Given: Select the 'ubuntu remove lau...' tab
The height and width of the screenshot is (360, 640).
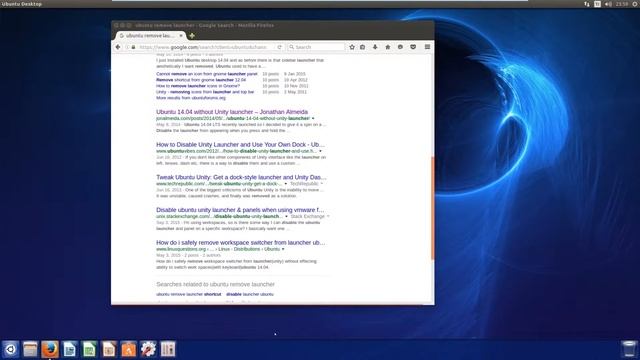Looking at the screenshot, I should pos(150,36).
